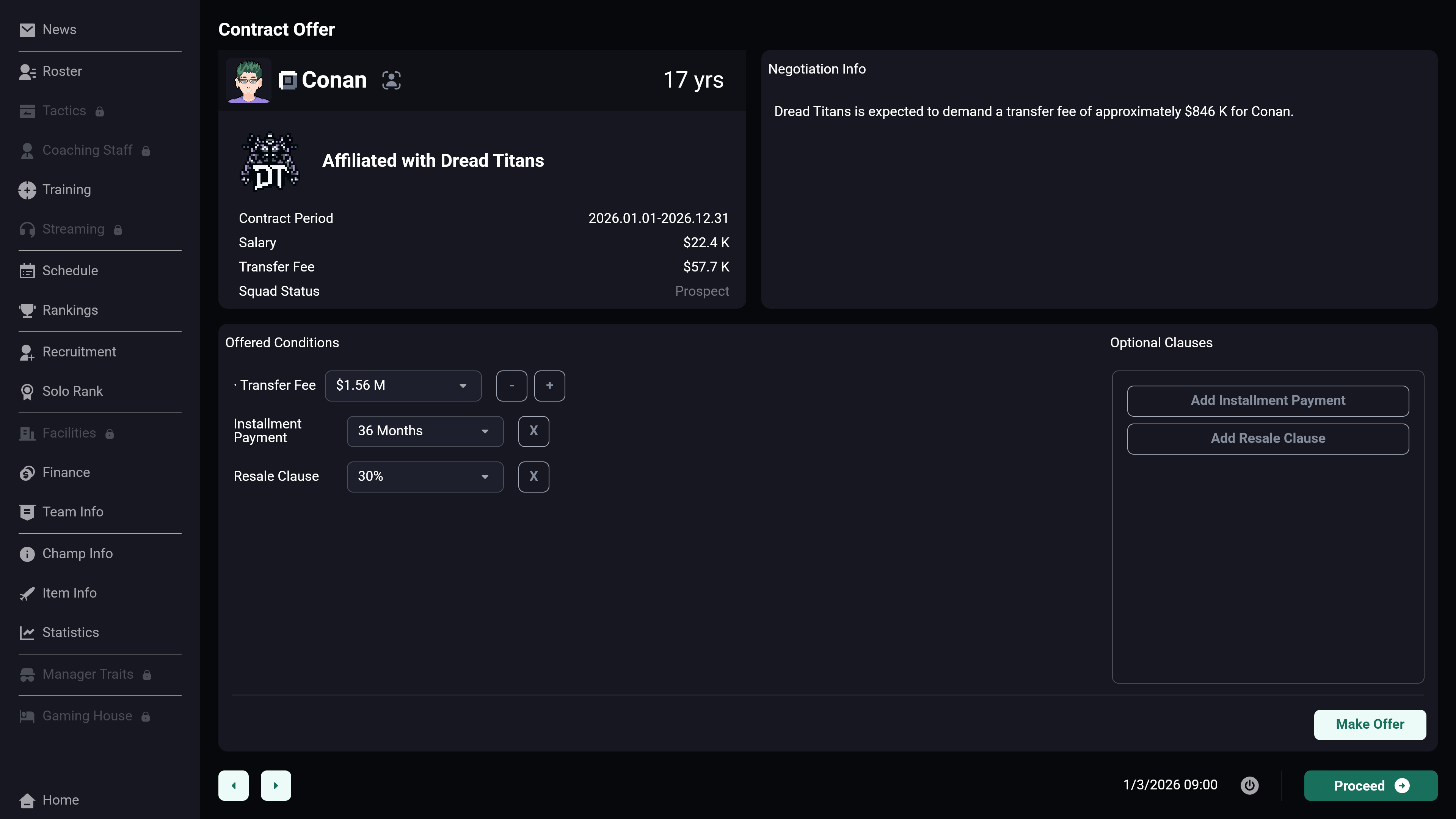Open the Recruitment person icon

(x=27, y=352)
